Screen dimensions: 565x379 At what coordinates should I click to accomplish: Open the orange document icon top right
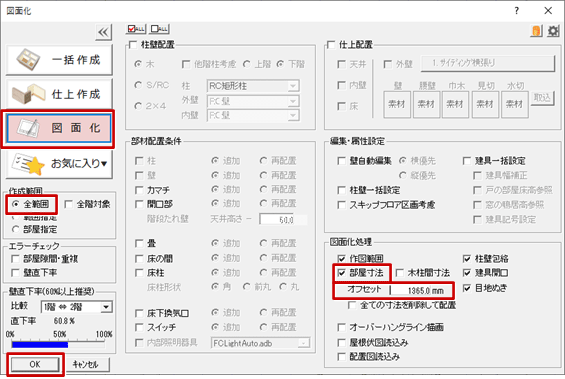pyautogui.click(x=537, y=31)
